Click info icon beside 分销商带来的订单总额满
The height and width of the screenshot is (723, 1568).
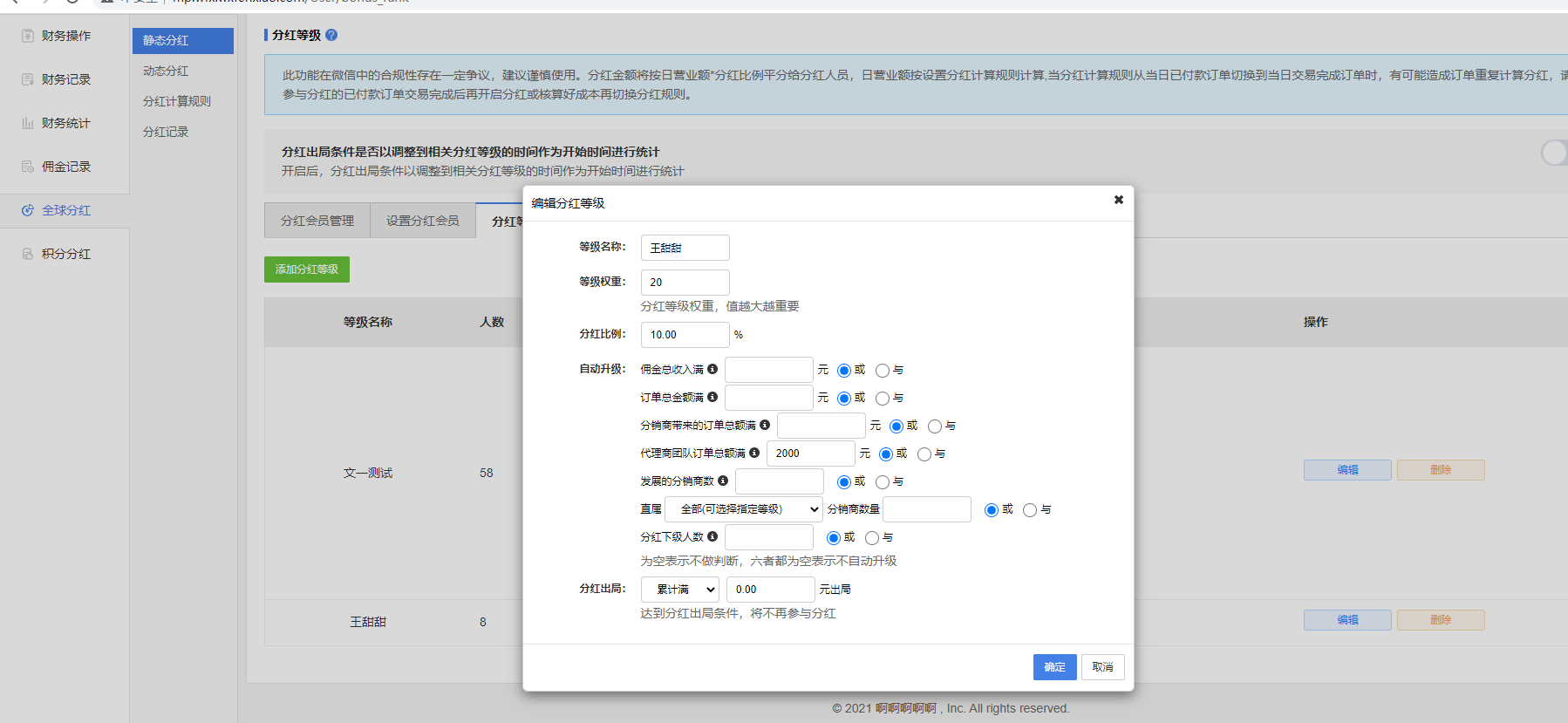click(x=765, y=425)
